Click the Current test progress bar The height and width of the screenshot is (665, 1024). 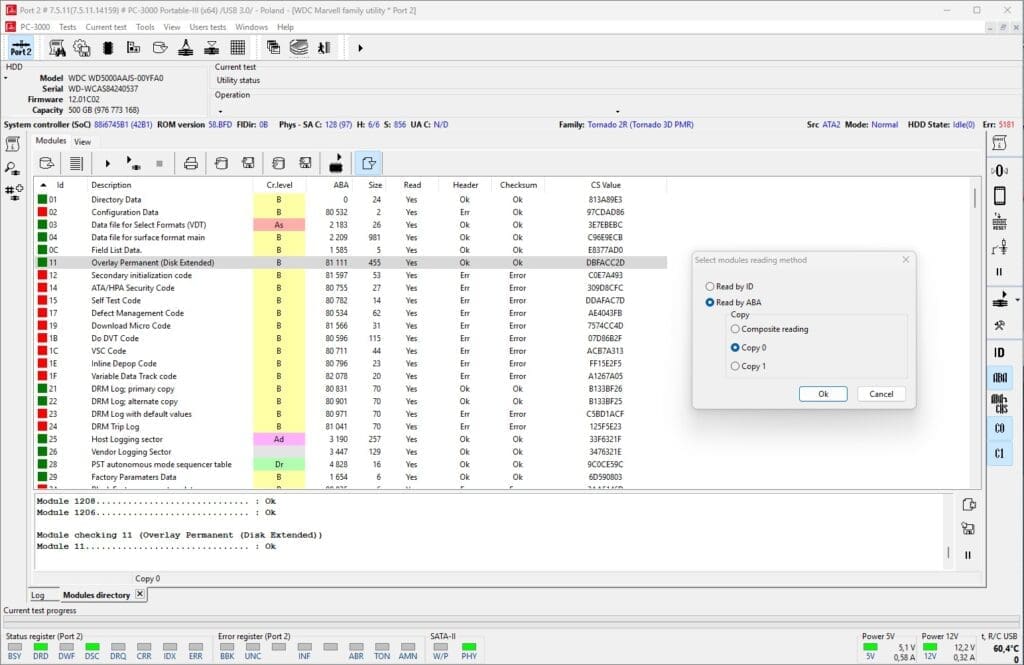[x=511, y=622]
